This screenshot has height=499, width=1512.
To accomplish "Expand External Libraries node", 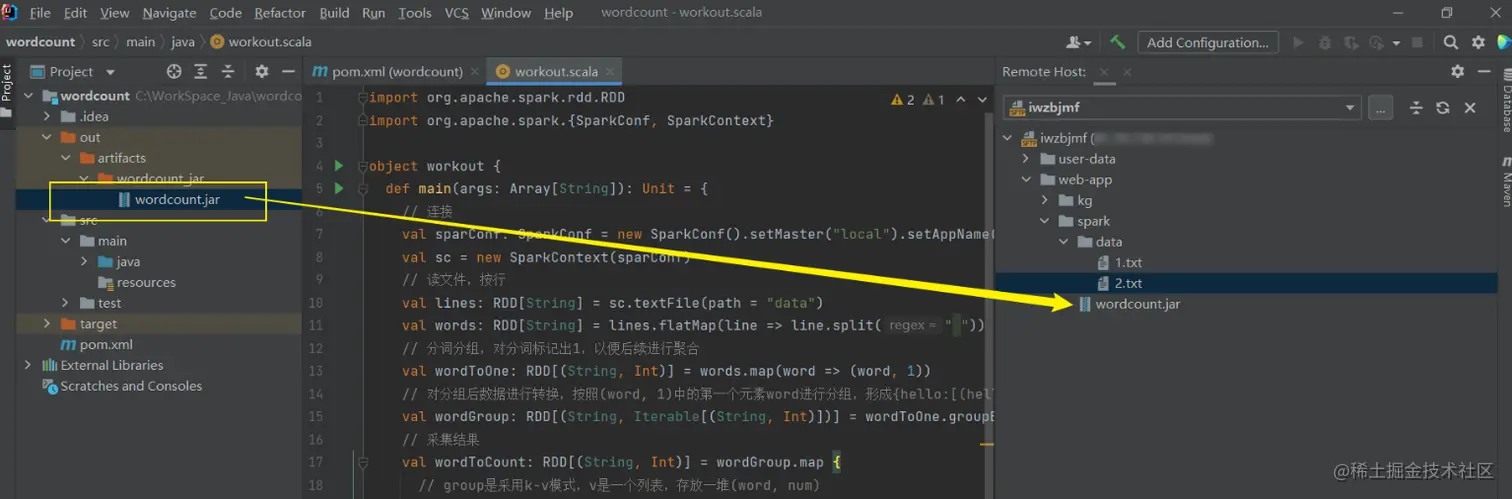I will tap(28, 365).
